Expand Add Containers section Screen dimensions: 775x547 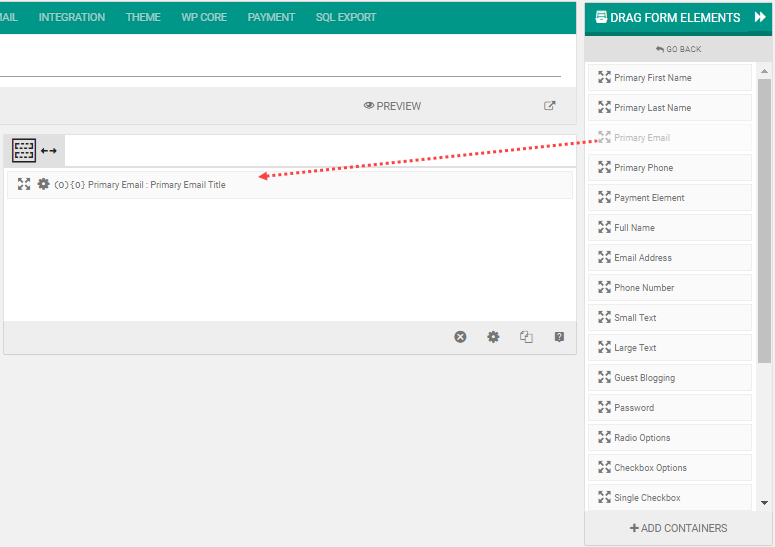pyautogui.click(x=678, y=528)
